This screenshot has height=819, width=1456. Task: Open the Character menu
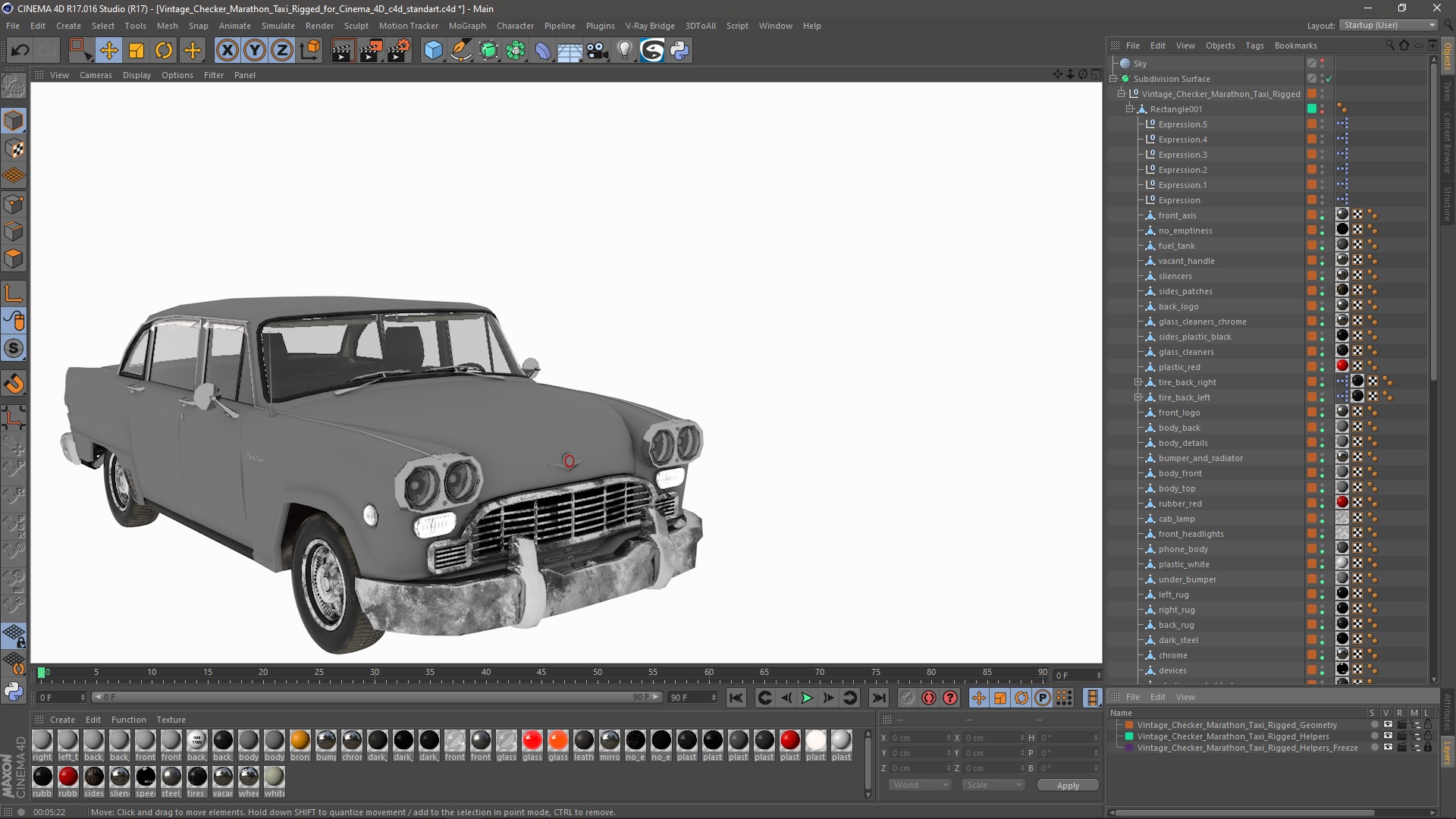(515, 26)
